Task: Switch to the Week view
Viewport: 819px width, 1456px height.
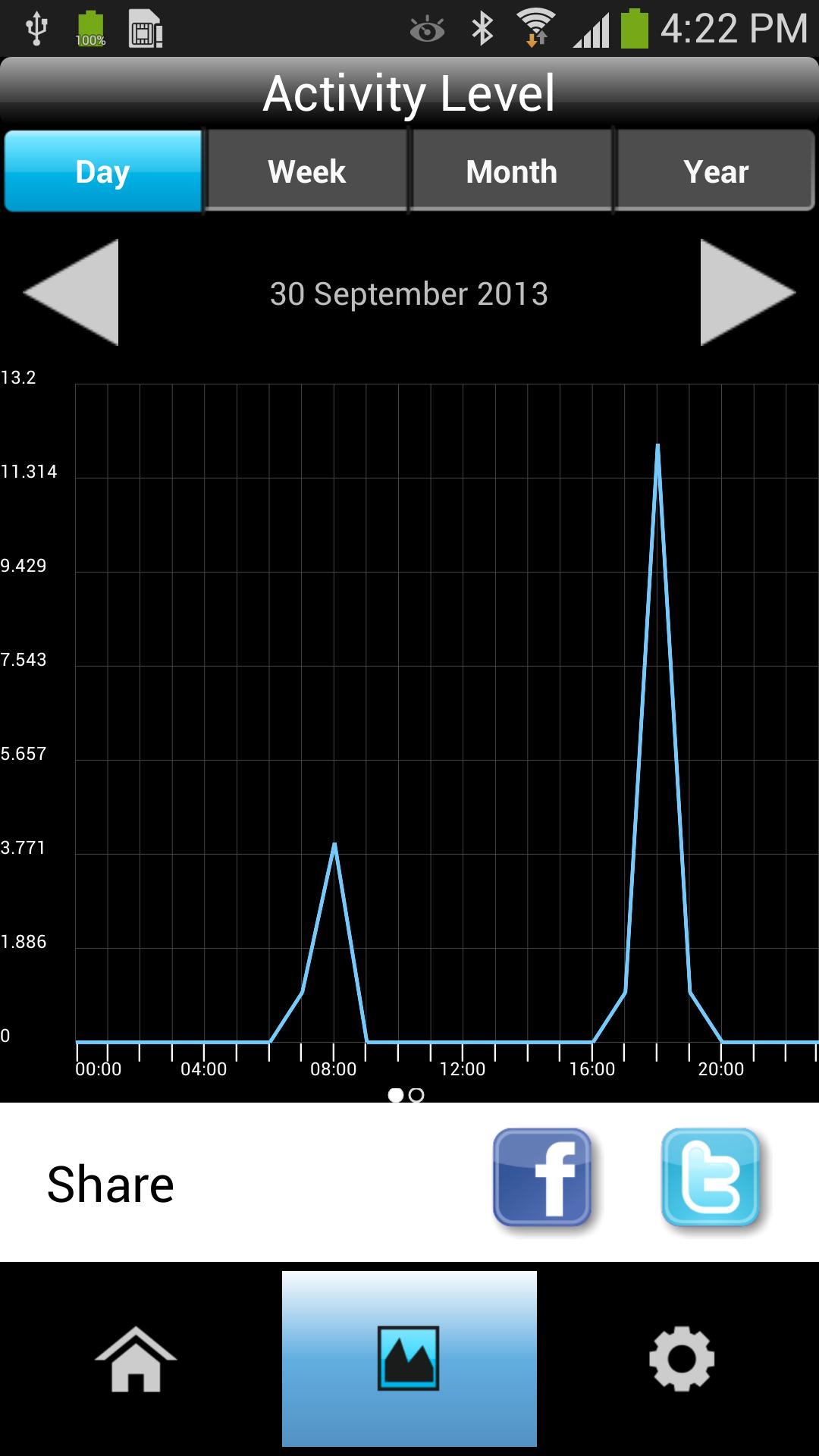Action: point(307,171)
